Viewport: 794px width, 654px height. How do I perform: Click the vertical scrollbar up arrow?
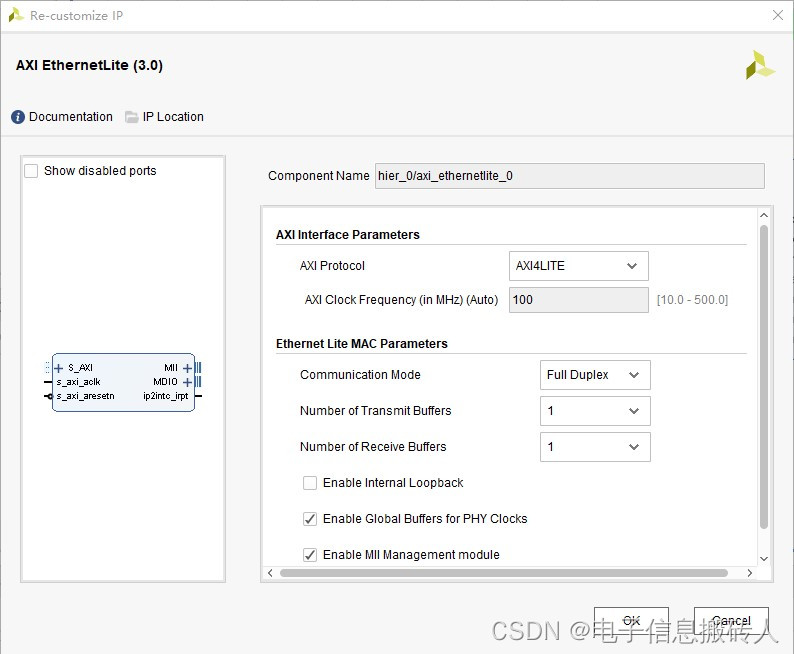(764, 215)
